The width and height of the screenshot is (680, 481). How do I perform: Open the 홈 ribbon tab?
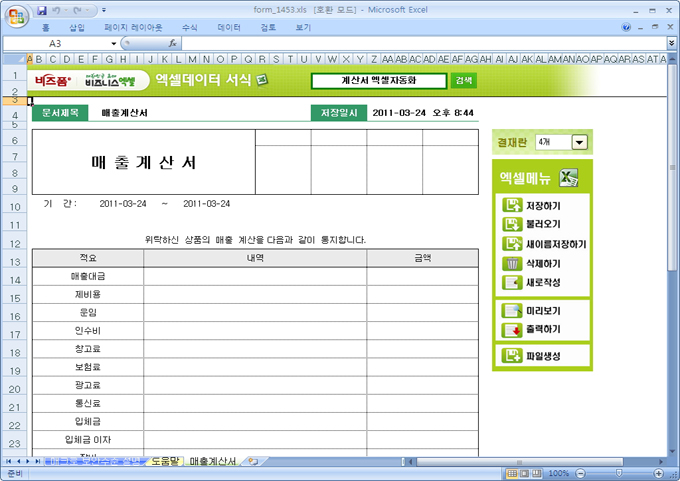46,28
